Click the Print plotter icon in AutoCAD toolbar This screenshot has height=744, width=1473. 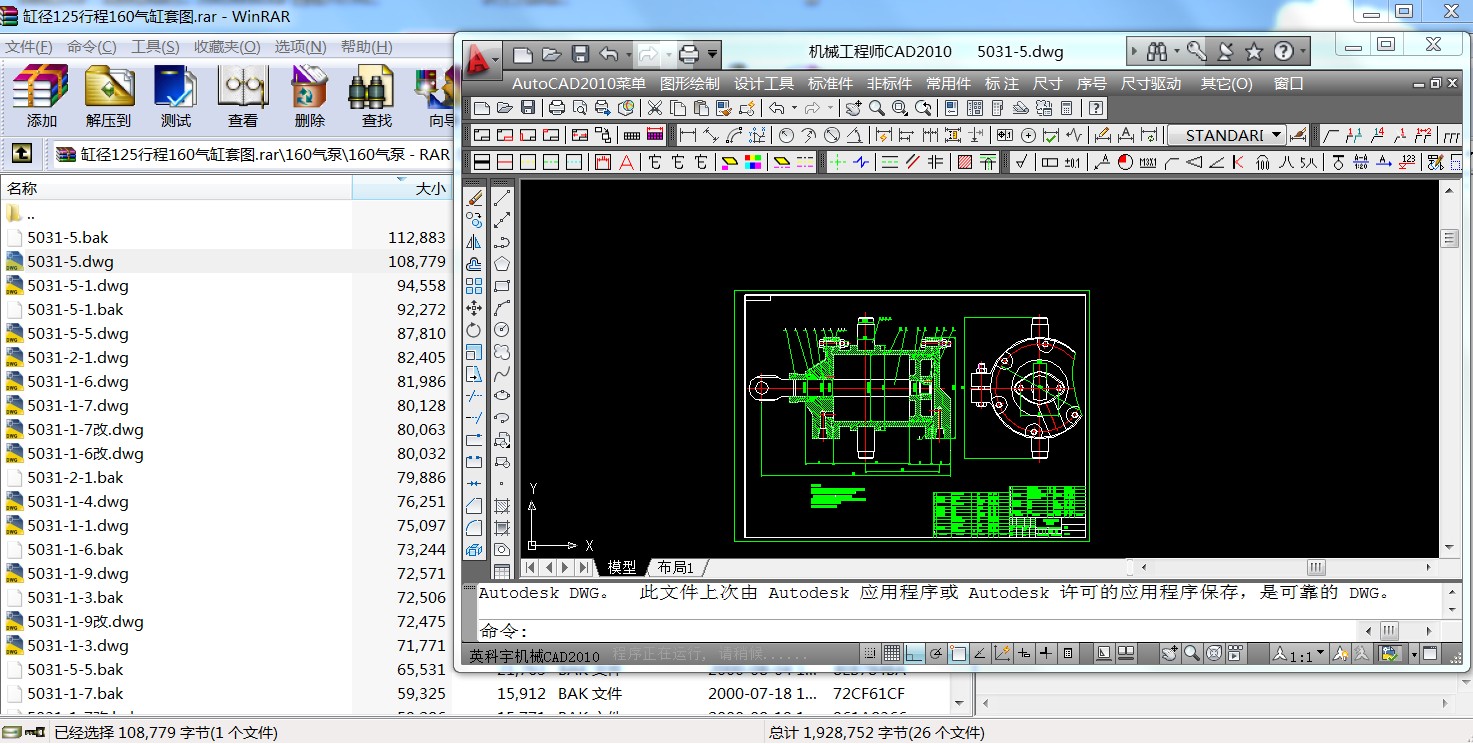click(557, 108)
